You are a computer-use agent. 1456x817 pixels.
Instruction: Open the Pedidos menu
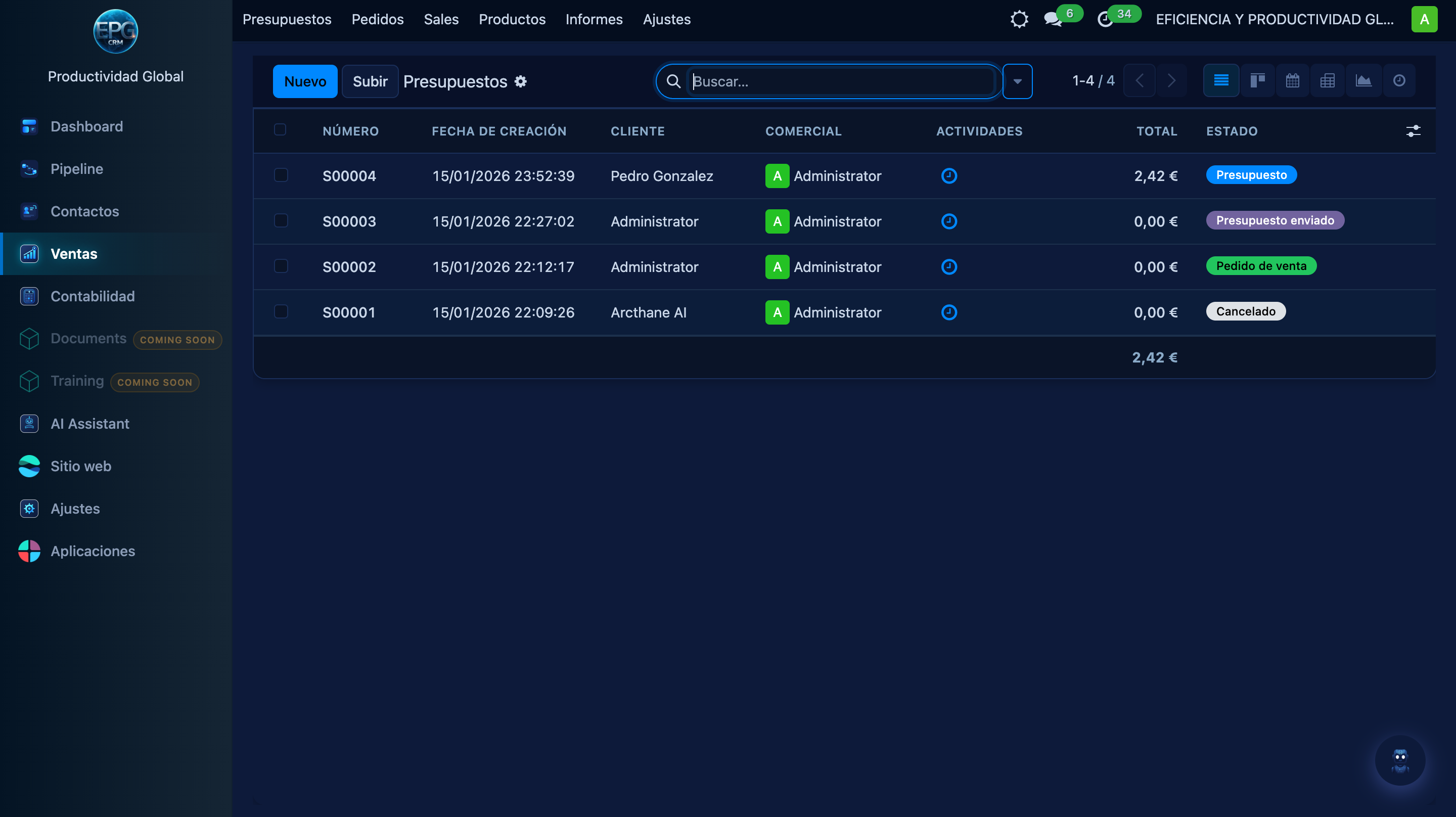(x=377, y=19)
